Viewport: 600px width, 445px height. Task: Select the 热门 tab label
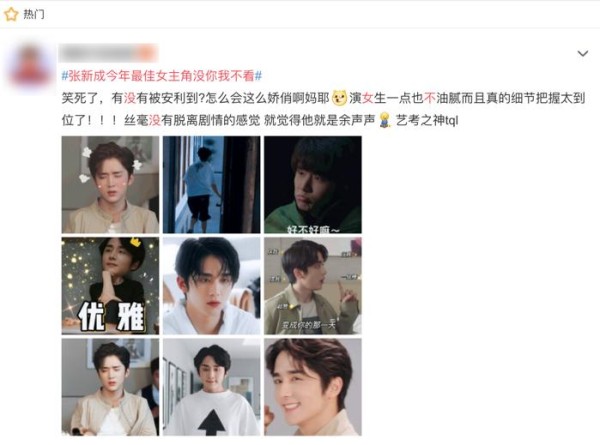click(x=34, y=15)
